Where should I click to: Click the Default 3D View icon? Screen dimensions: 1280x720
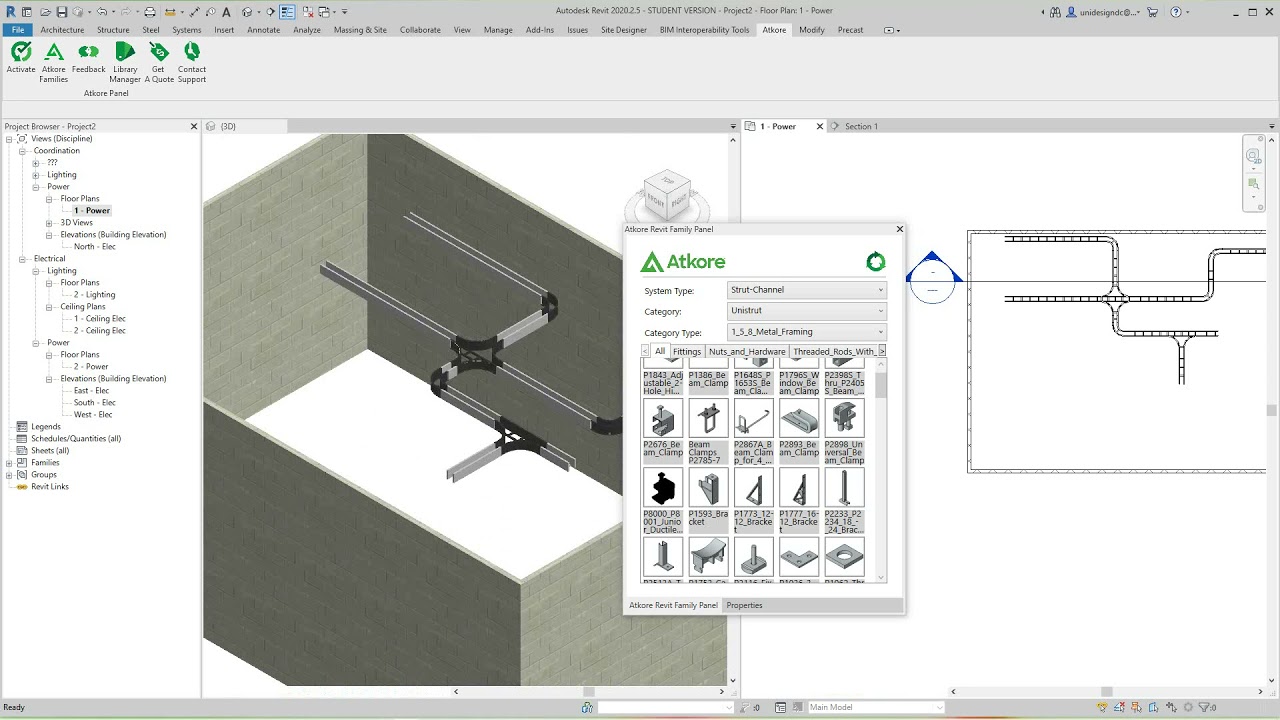click(248, 12)
